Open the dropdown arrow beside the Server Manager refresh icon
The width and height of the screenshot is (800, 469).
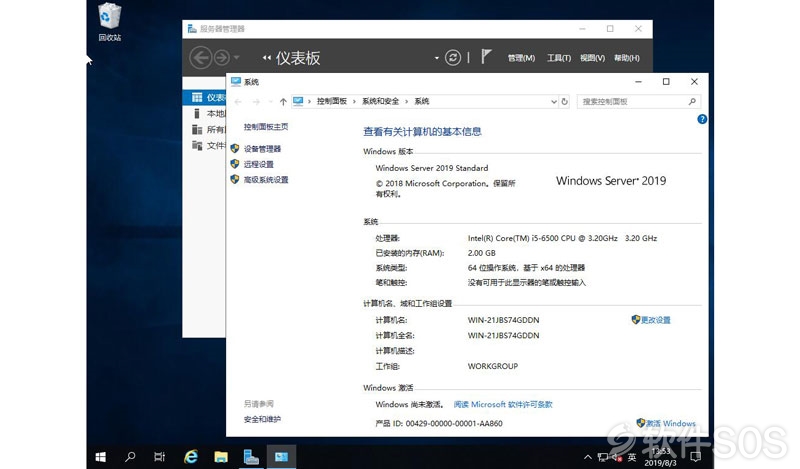[437, 58]
